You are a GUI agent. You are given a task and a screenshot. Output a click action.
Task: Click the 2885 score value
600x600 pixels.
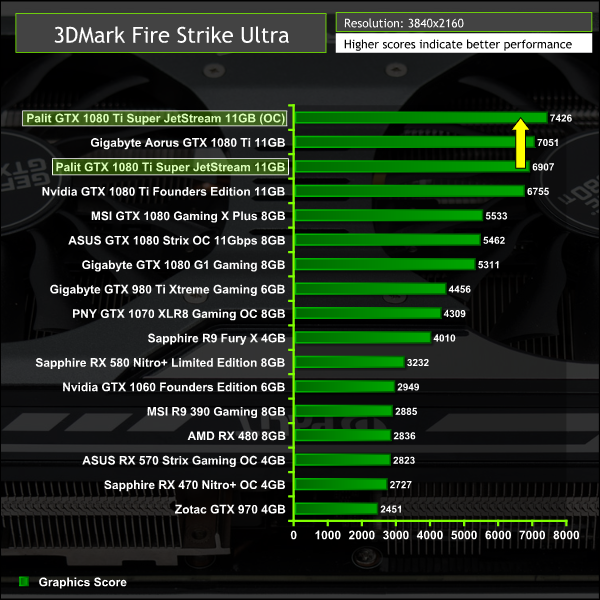pyautogui.click(x=406, y=411)
